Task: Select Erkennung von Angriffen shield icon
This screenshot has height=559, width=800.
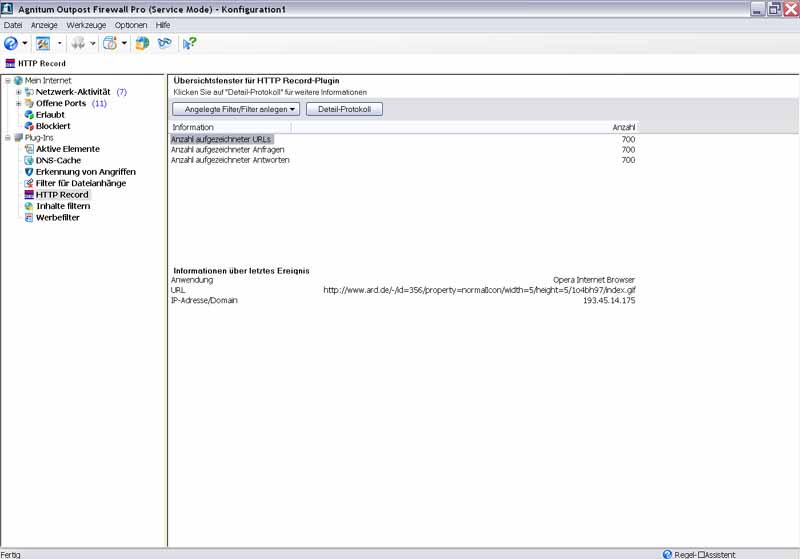Action: [29, 172]
